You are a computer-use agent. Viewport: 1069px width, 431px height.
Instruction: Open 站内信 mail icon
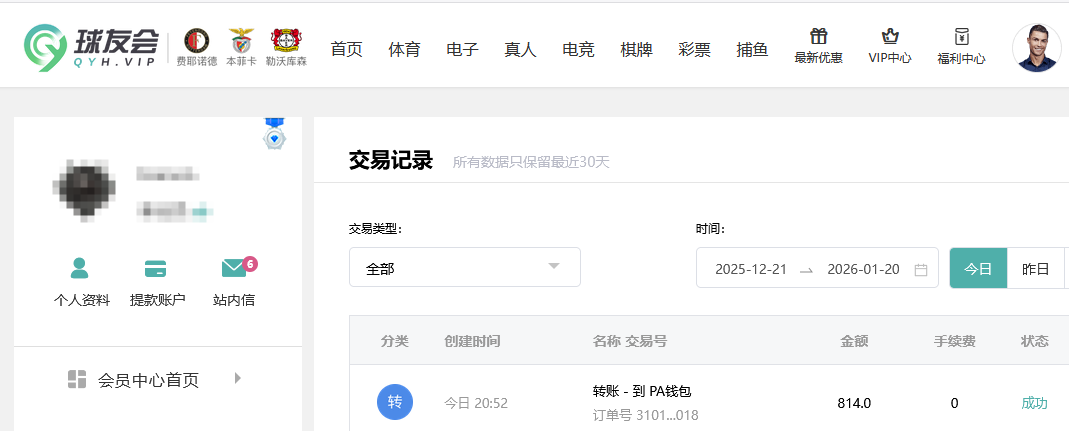[x=233, y=268]
